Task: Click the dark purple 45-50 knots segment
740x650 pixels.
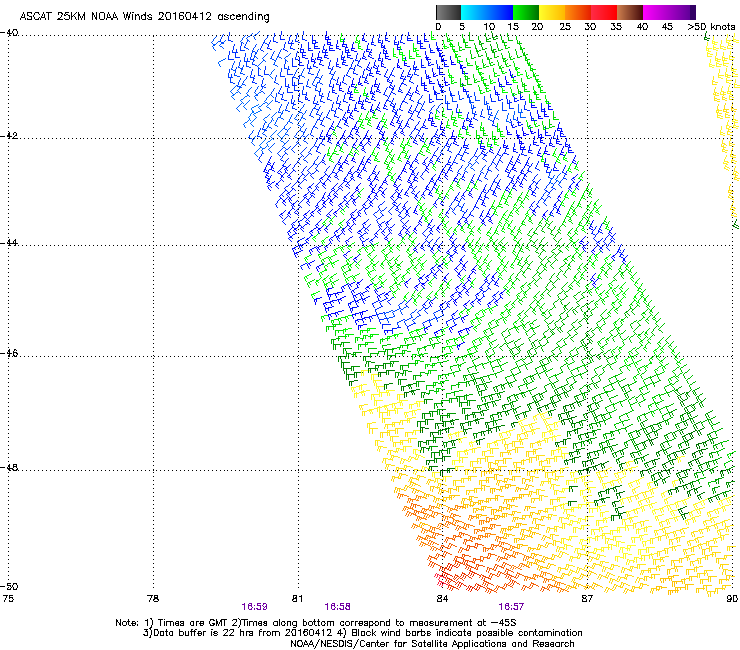Action: click(682, 12)
